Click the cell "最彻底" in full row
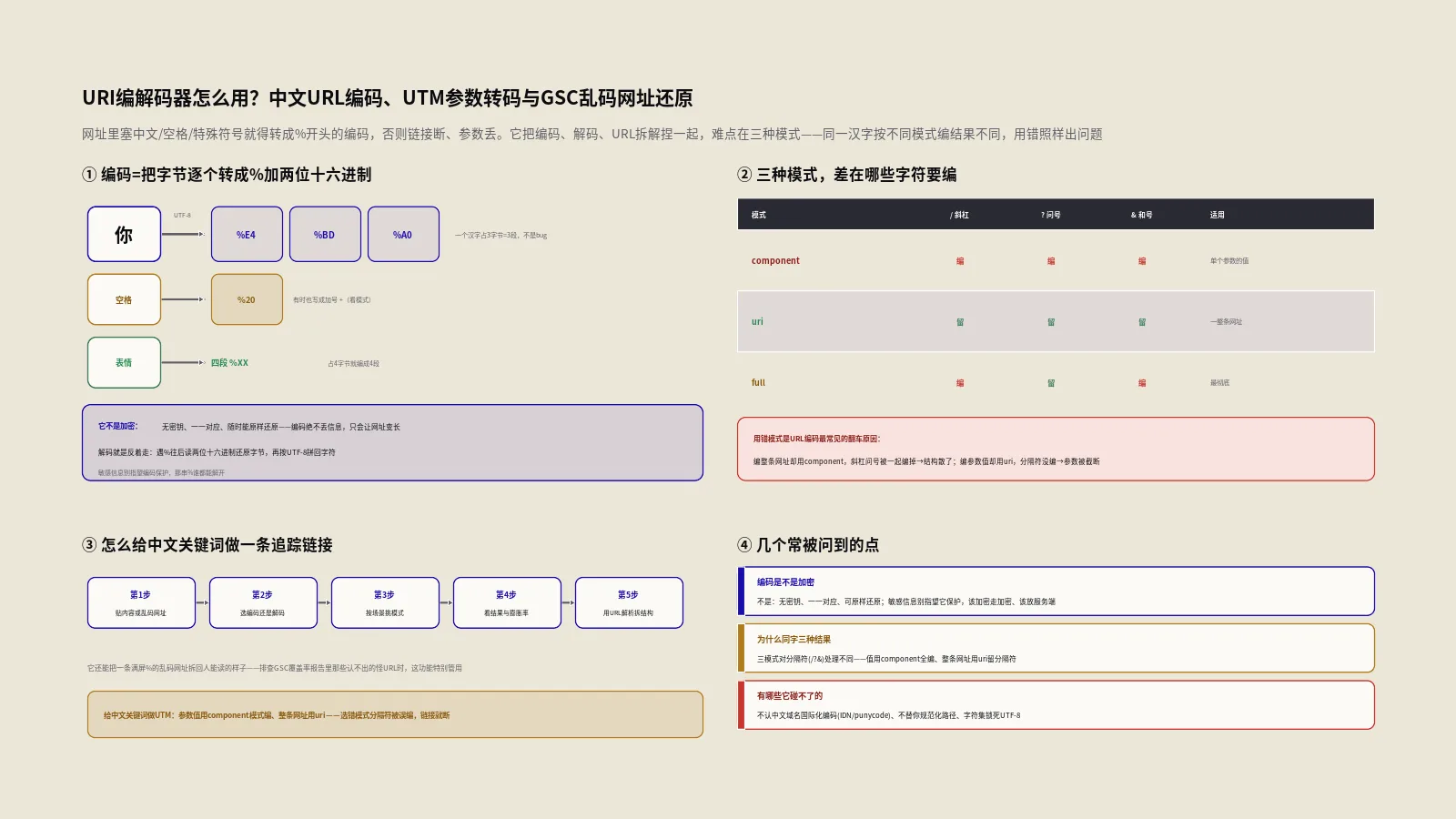Image resolution: width=1456 pixels, height=819 pixels. tap(1219, 382)
